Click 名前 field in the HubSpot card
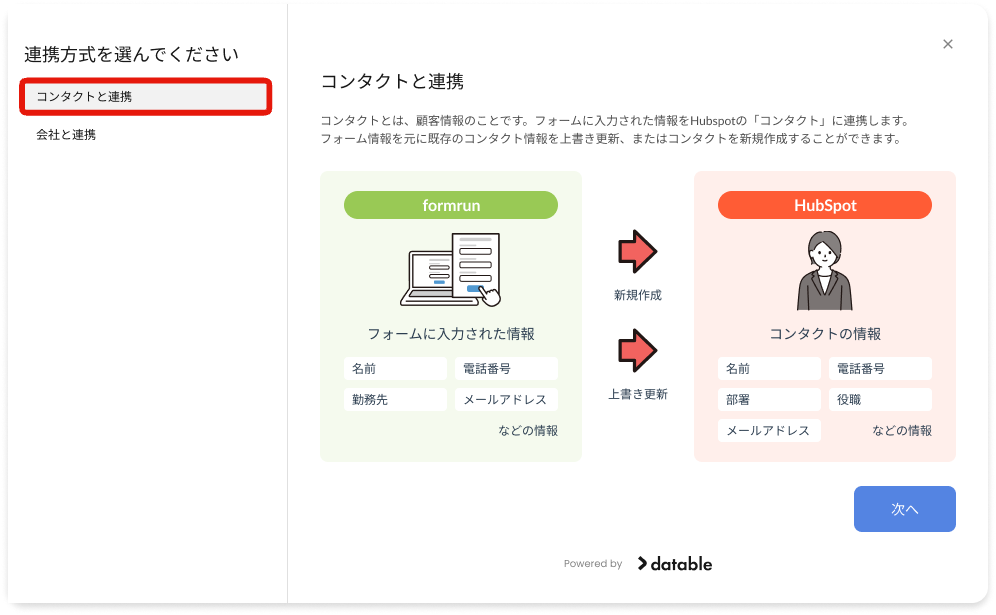The width and height of the screenshot is (996, 615). pyautogui.click(x=769, y=368)
